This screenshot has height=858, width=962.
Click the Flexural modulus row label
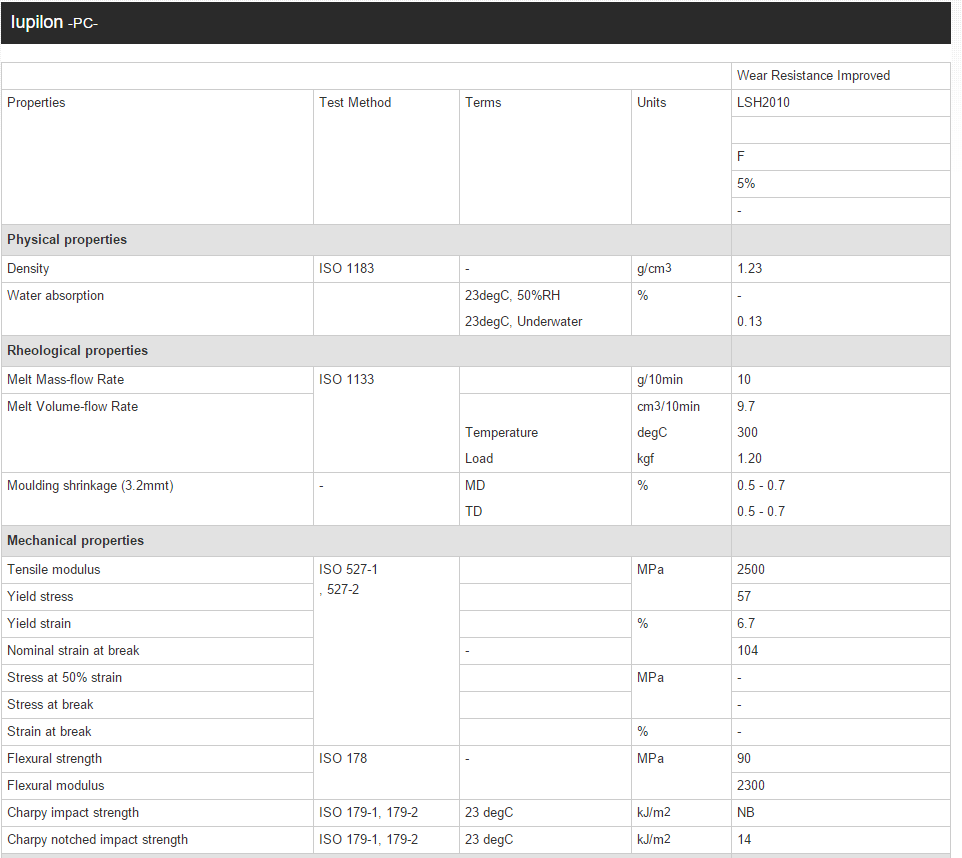point(56,786)
